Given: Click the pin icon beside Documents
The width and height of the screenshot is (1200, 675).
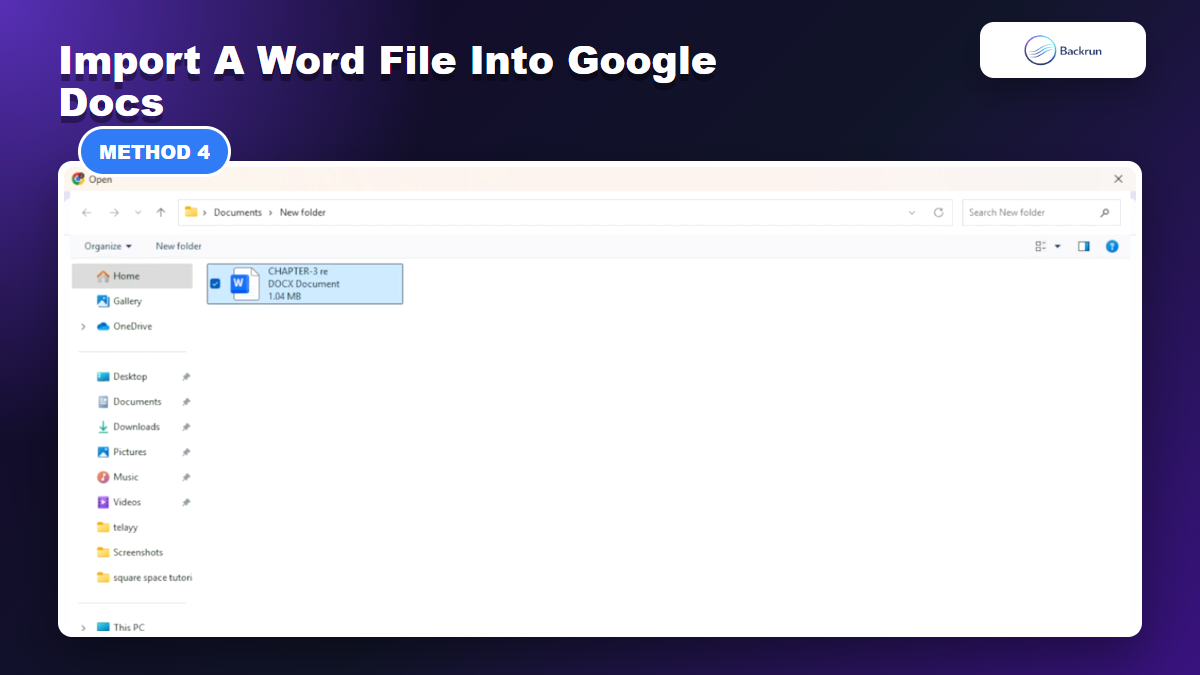Looking at the screenshot, I should (x=186, y=402).
